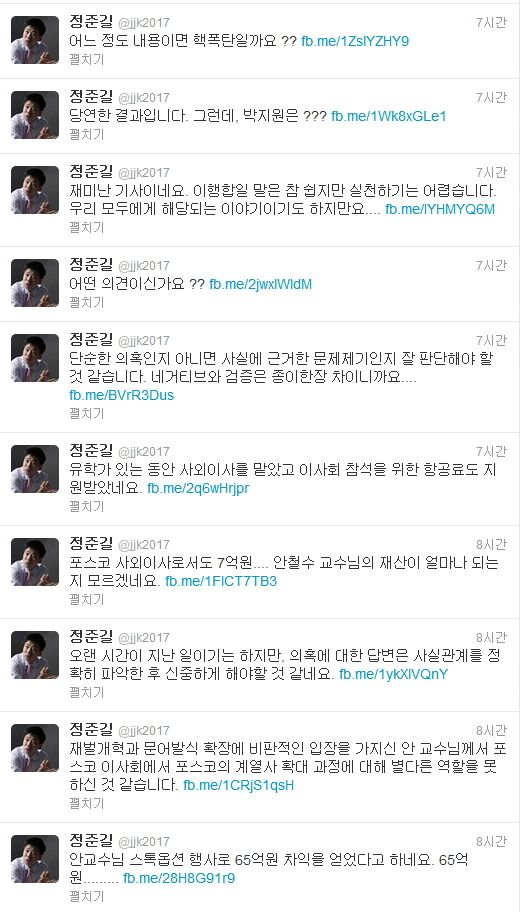Click @jjk2017 handle on 유학가 있는 tweet
The height and width of the screenshot is (912, 520).
144,451
